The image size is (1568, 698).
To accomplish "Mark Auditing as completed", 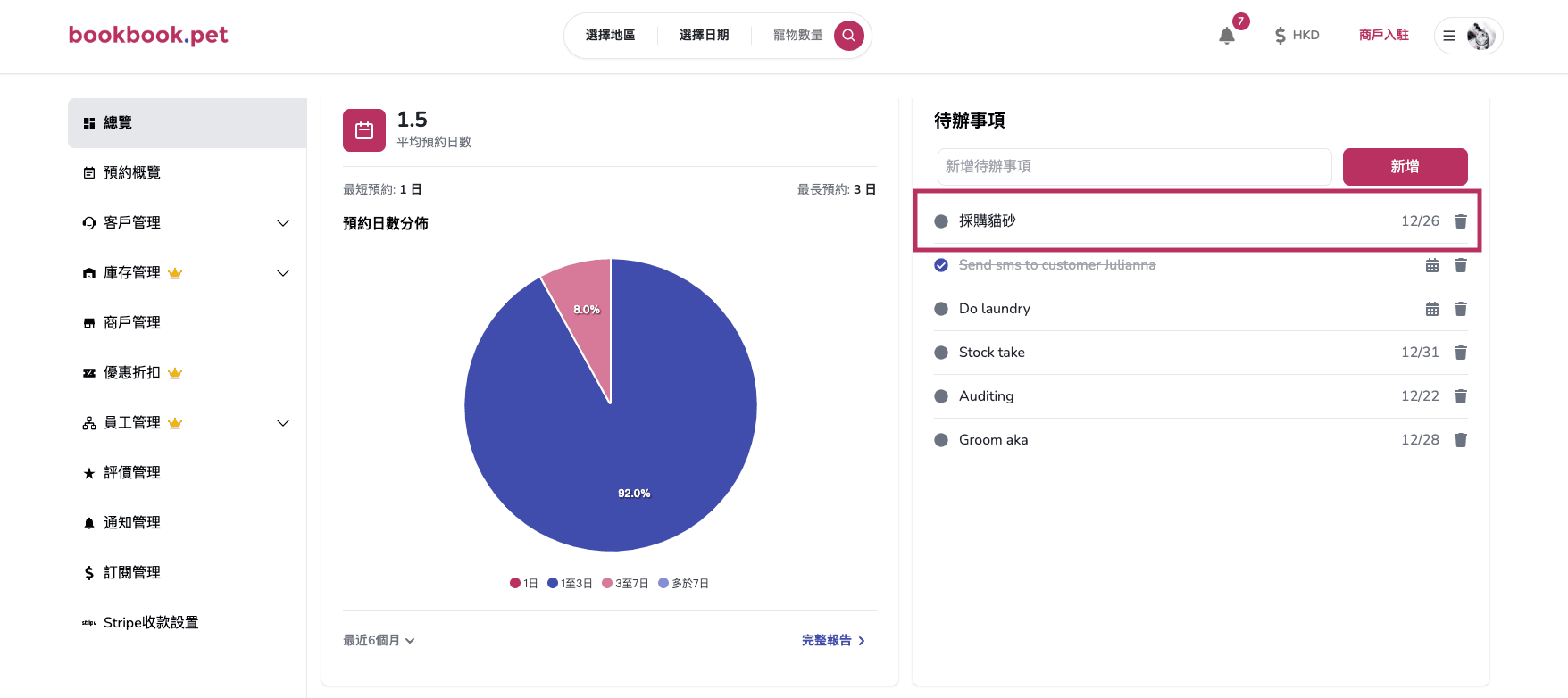I will [941, 396].
